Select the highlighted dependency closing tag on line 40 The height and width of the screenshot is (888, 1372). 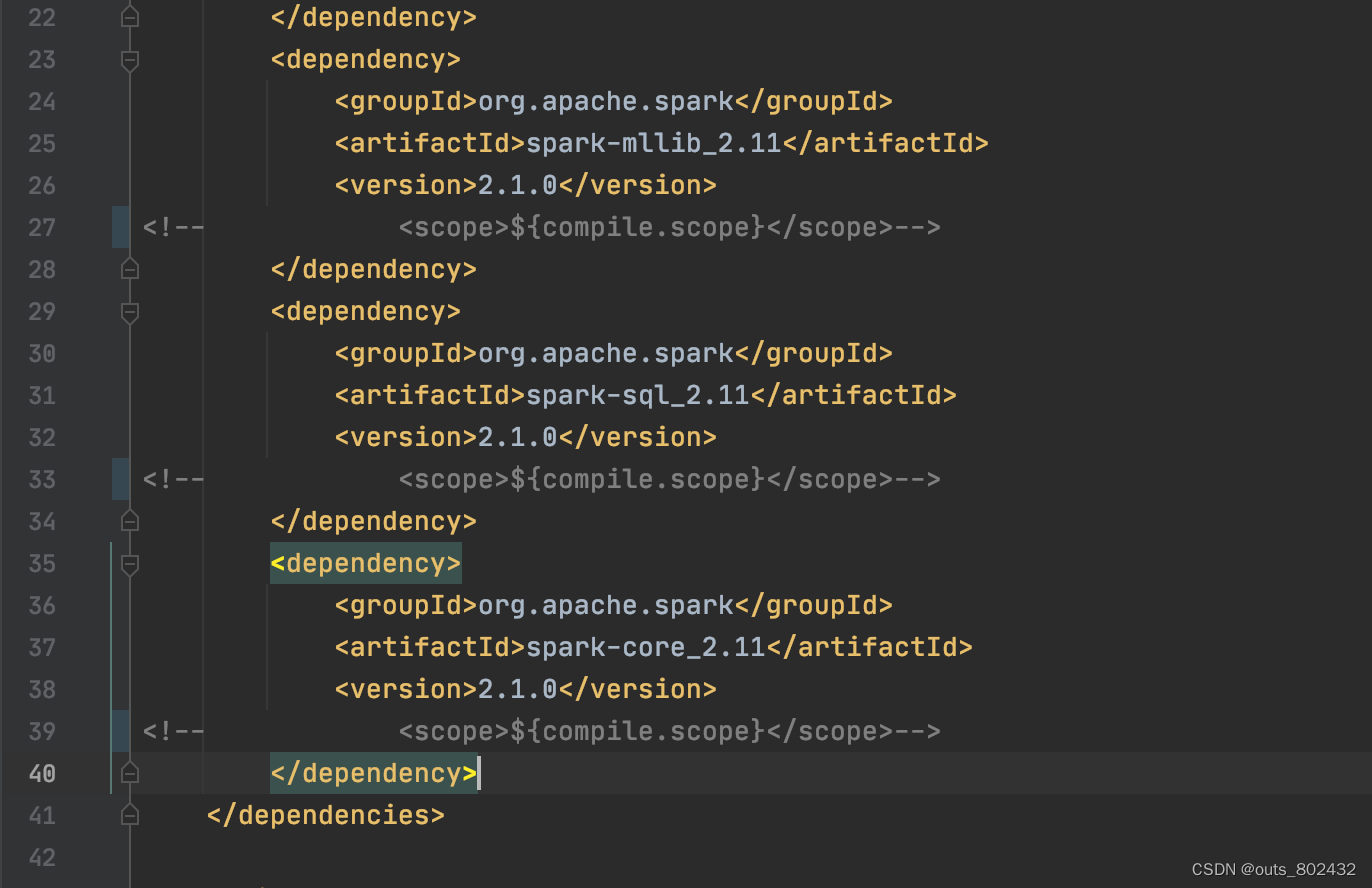[x=373, y=772]
